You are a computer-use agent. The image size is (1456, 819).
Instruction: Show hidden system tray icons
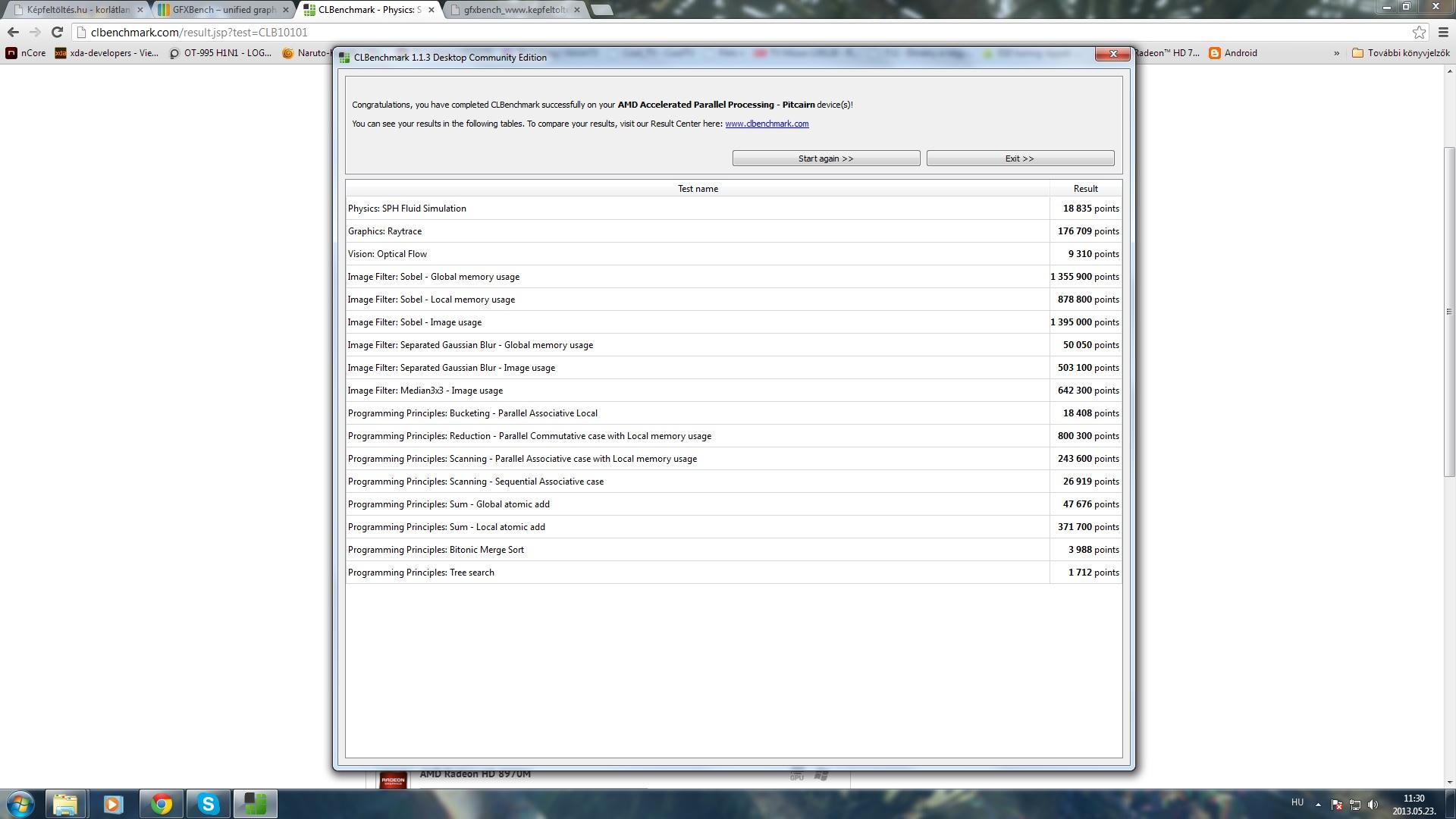1318,805
